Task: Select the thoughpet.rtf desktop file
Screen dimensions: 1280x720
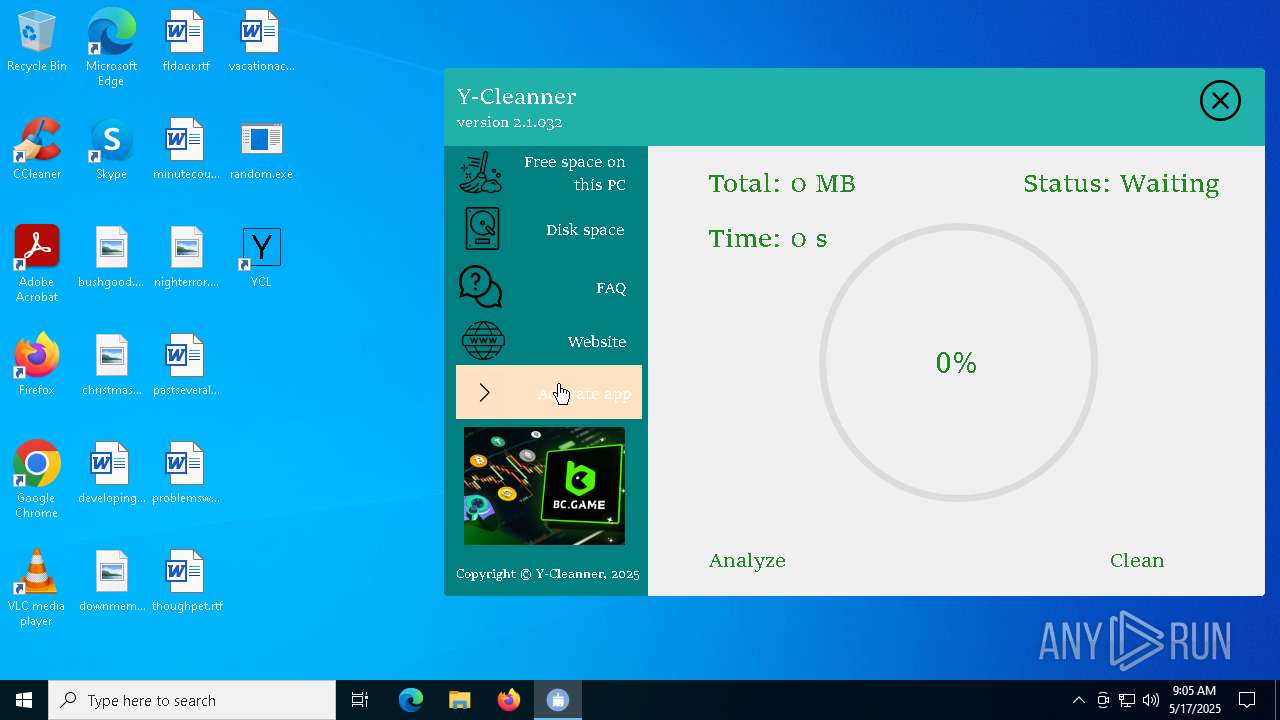Action: (x=186, y=582)
